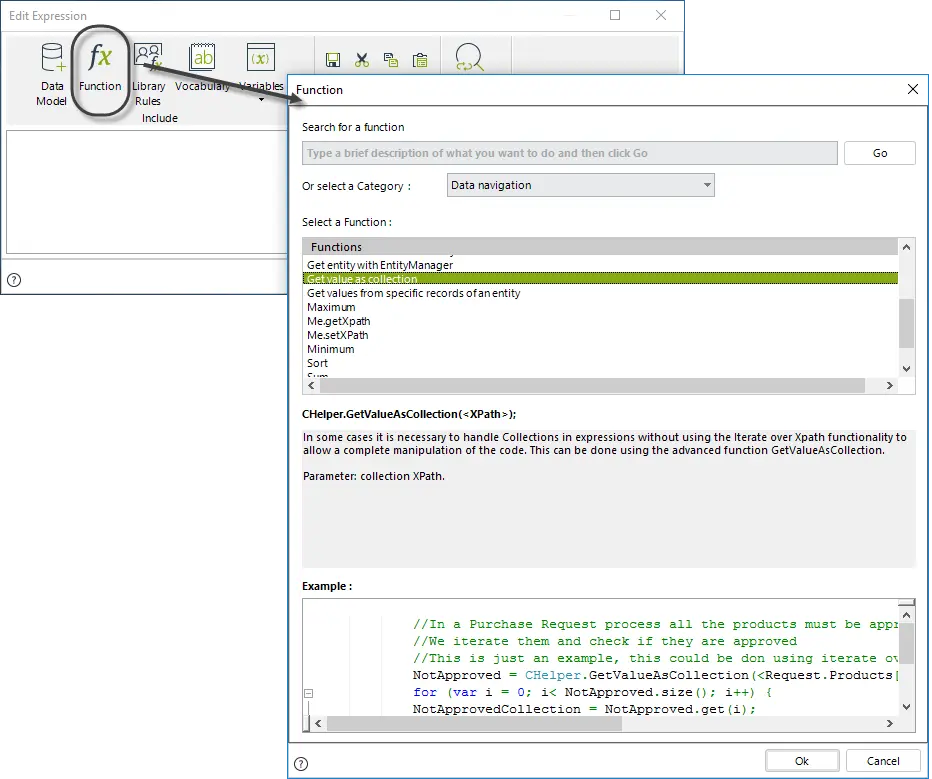Open the Vocabulary tool
Screen dimensions: 932x779
(202, 68)
